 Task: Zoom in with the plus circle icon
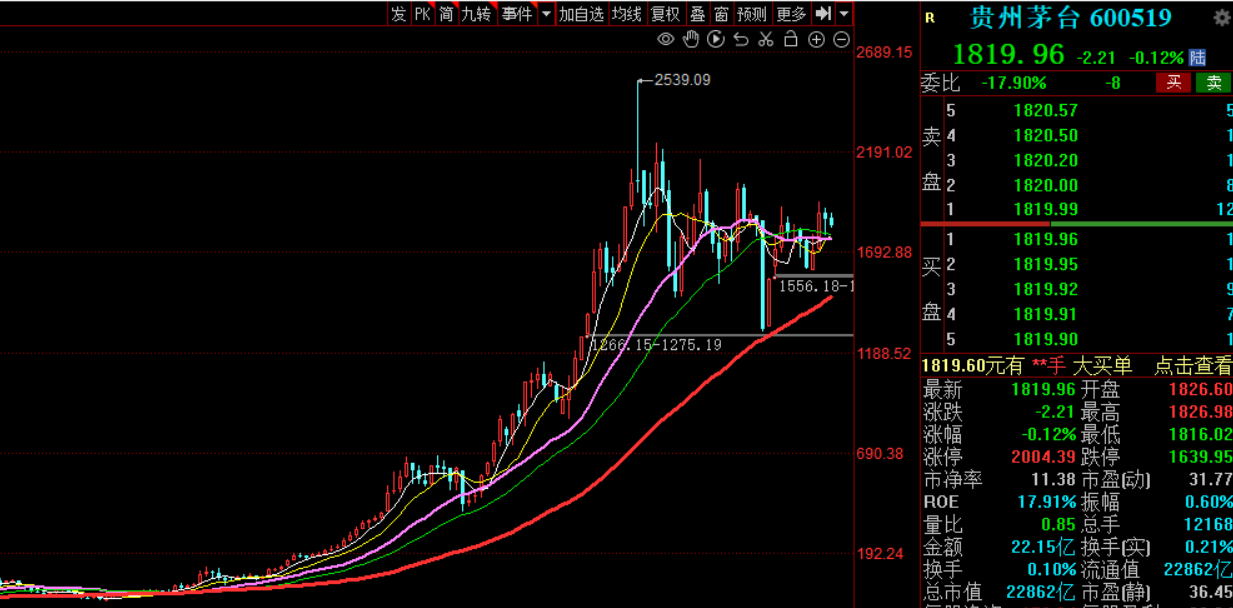tap(816, 39)
